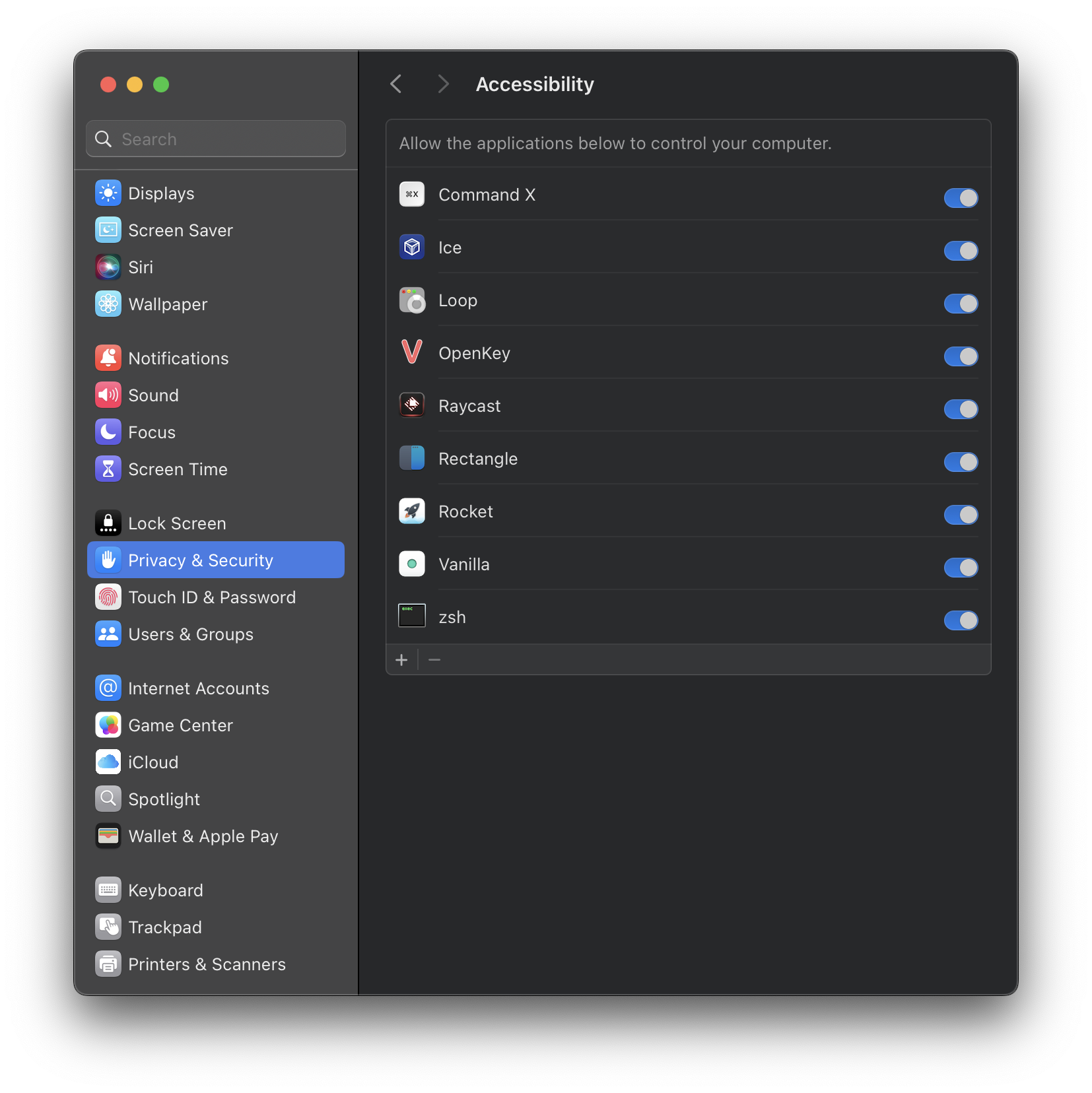Select the OpenKey app name
1092x1093 pixels.
coord(474,353)
